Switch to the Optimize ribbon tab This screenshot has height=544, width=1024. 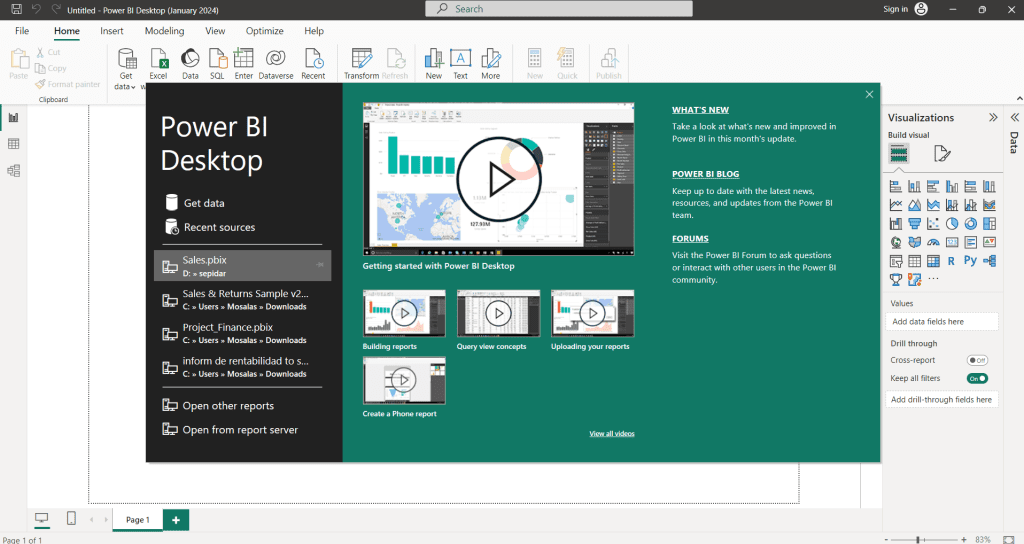tap(264, 31)
